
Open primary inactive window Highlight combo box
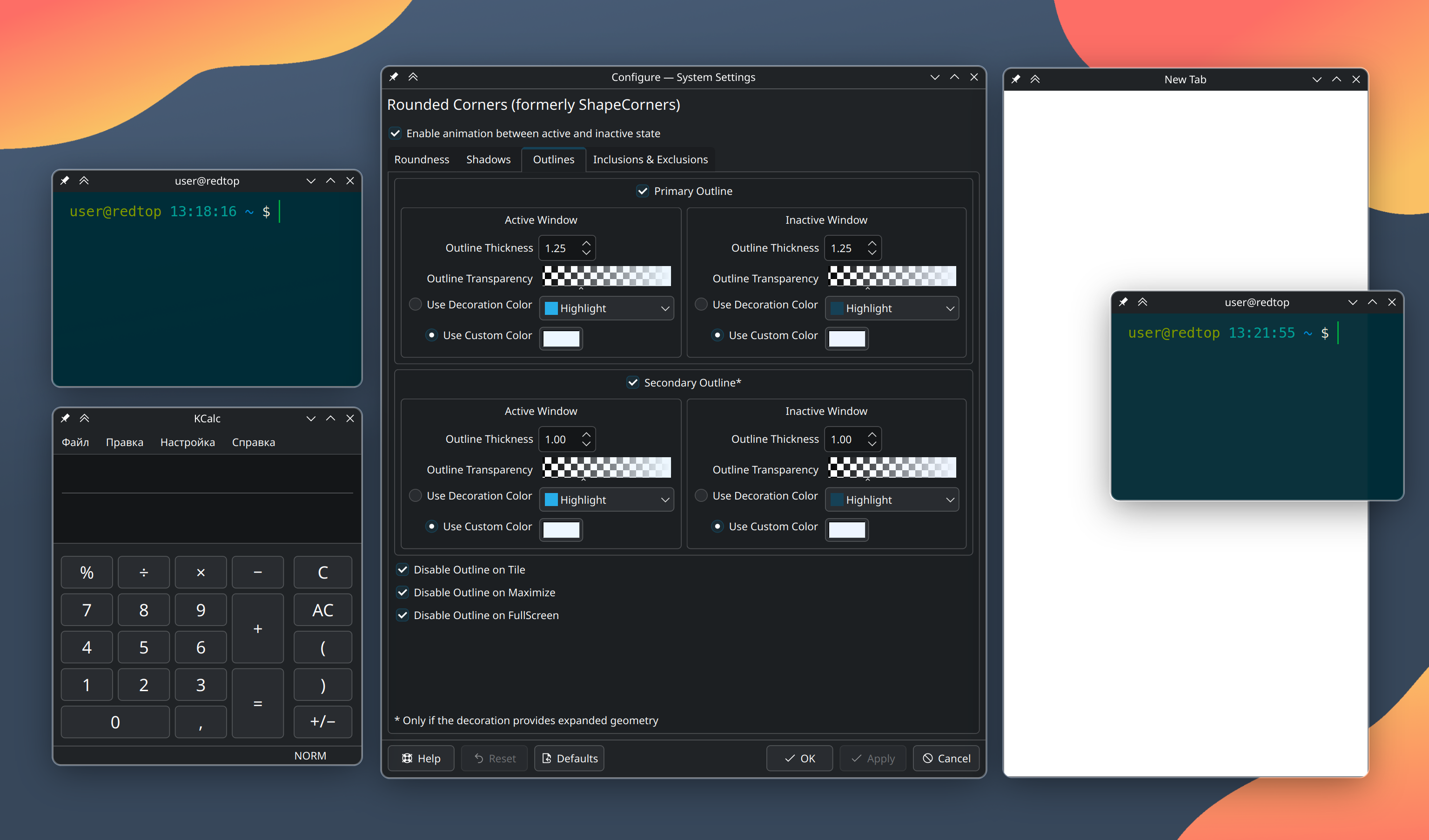(892, 308)
